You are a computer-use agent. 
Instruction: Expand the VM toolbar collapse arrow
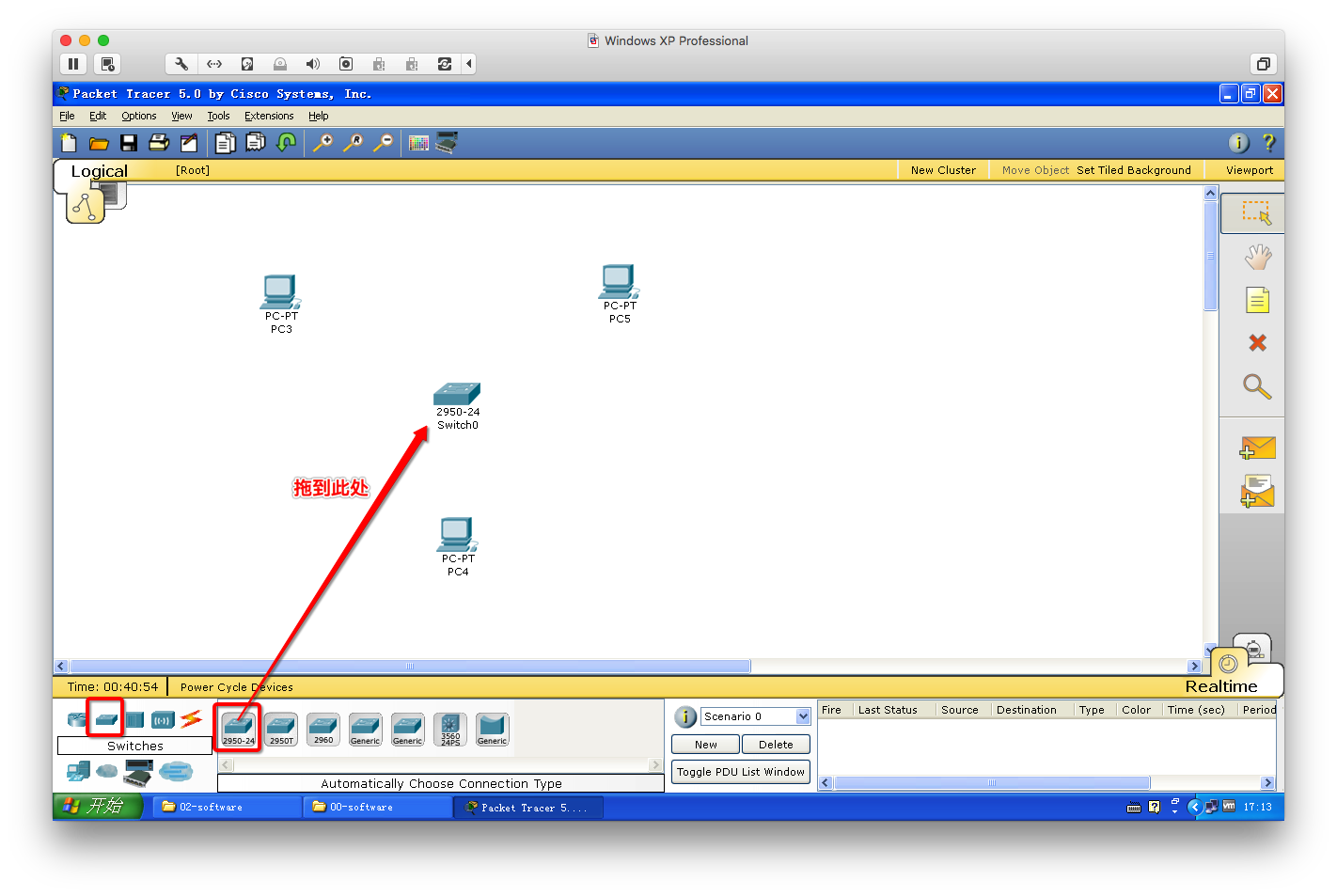point(468,64)
